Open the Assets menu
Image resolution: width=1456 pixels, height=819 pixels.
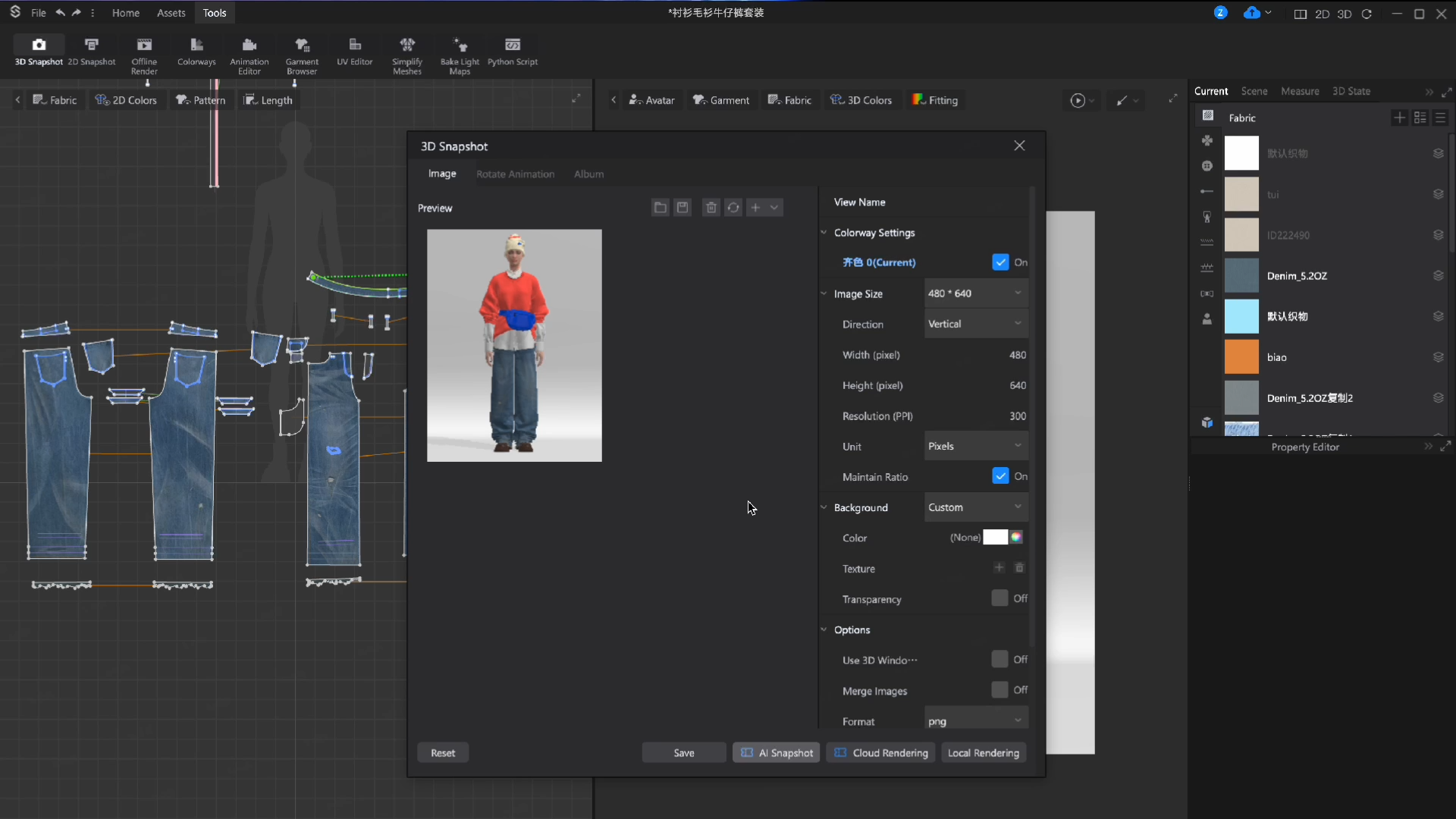pyautogui.click(x=171, y=13)
